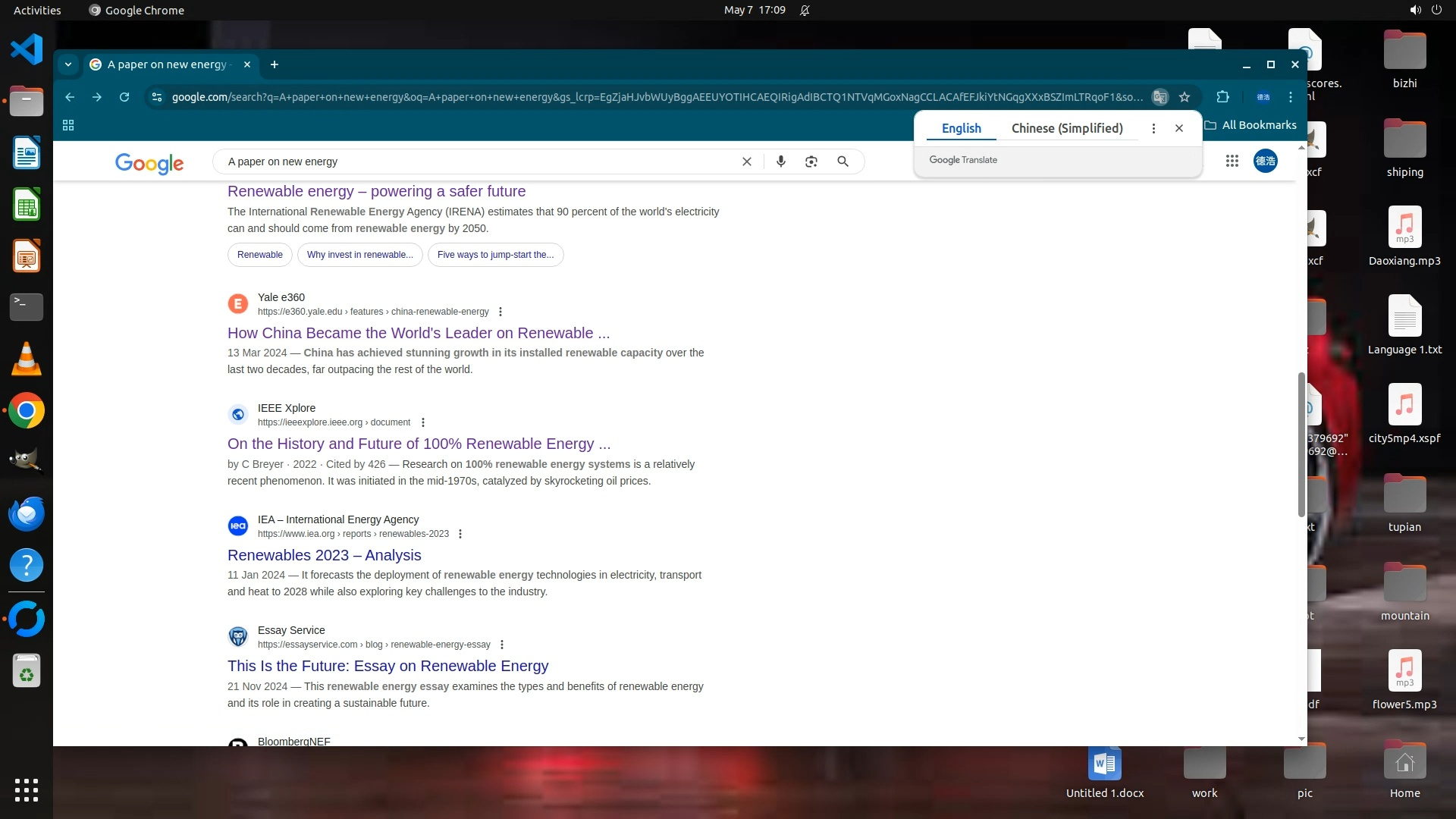Bookmark this page with the star icon
The width and height of the screenshot is (1456, 819).
1185,97
